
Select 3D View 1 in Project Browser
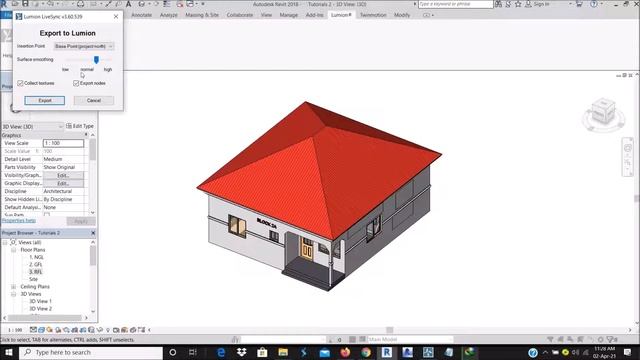pyautogui.click(x=40, y=301)
